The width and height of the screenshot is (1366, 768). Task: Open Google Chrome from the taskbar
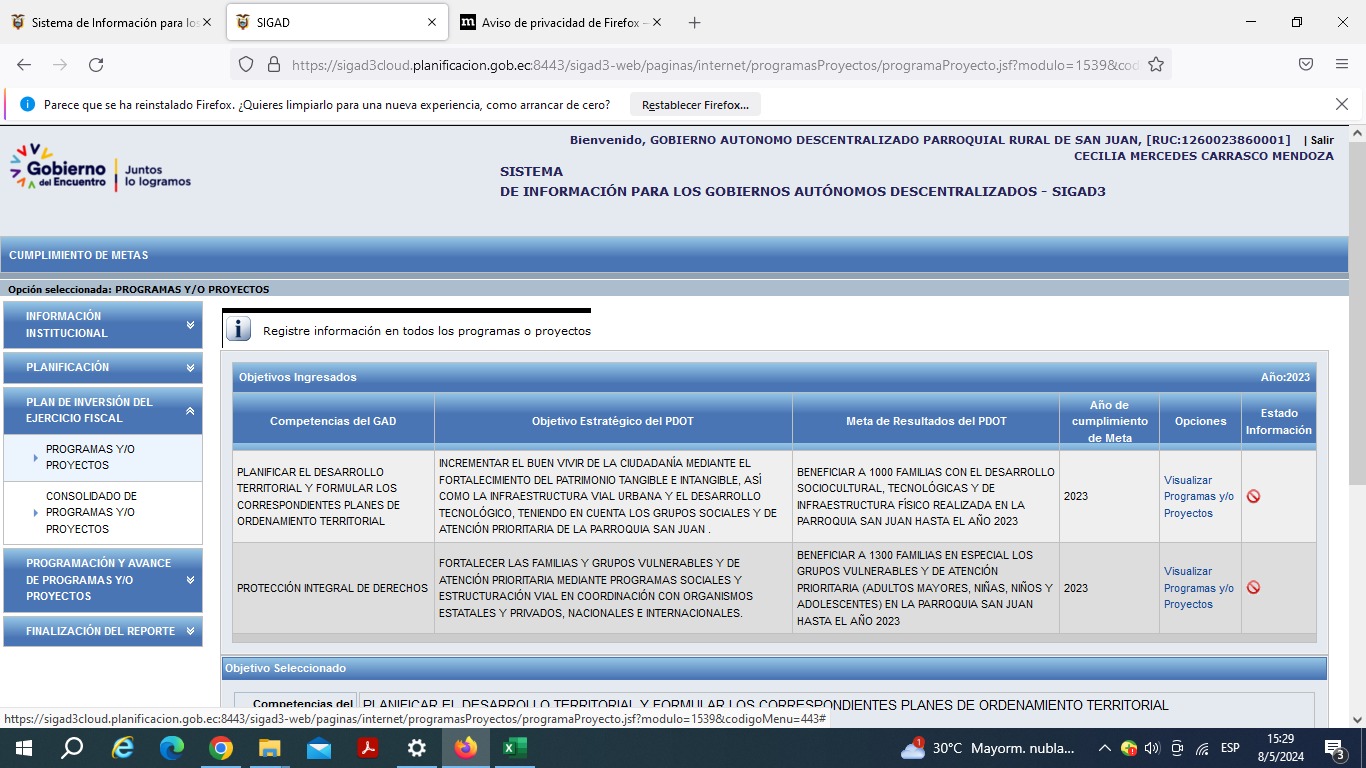[221, 748]
